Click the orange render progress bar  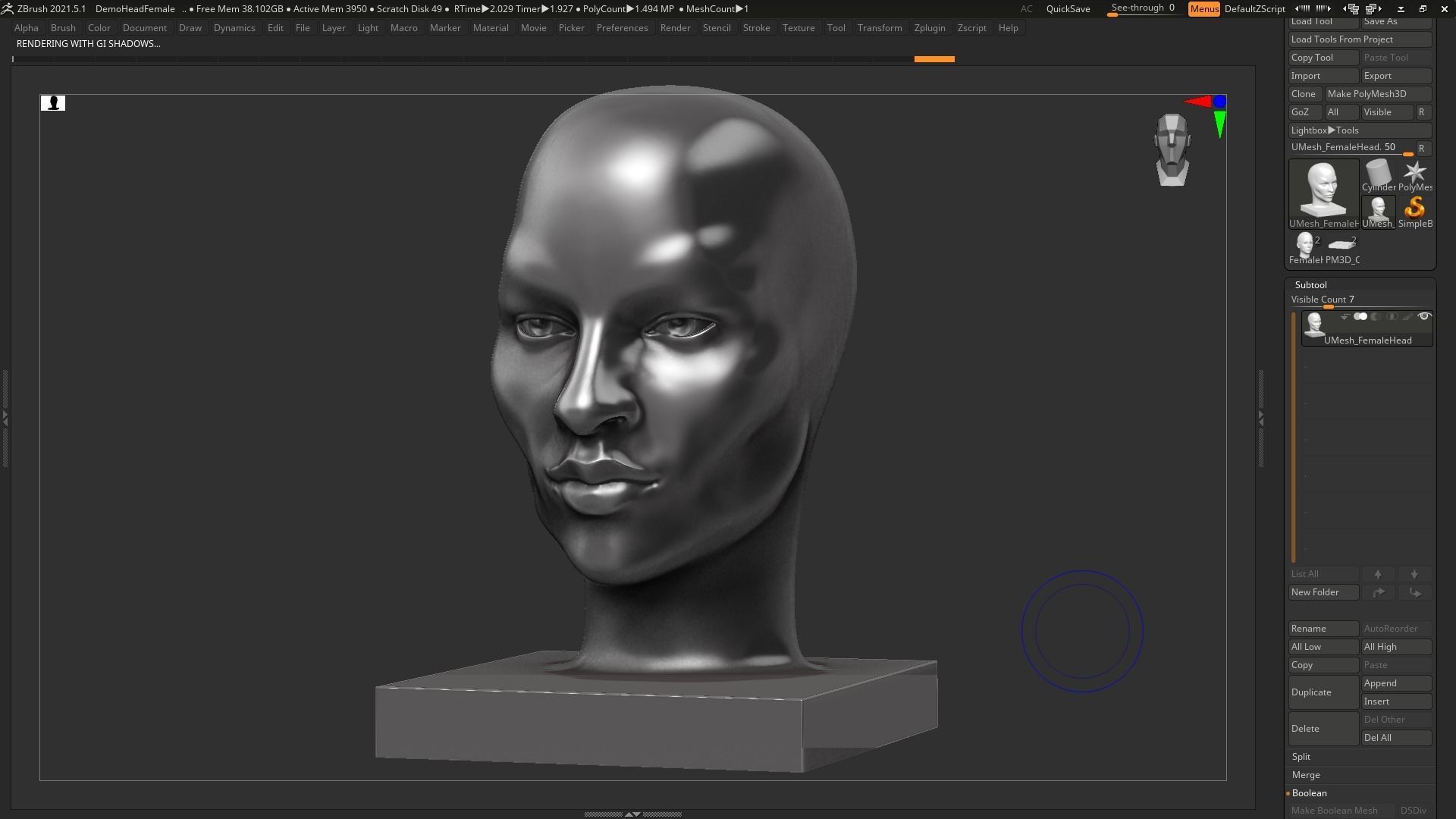point(934,59)
